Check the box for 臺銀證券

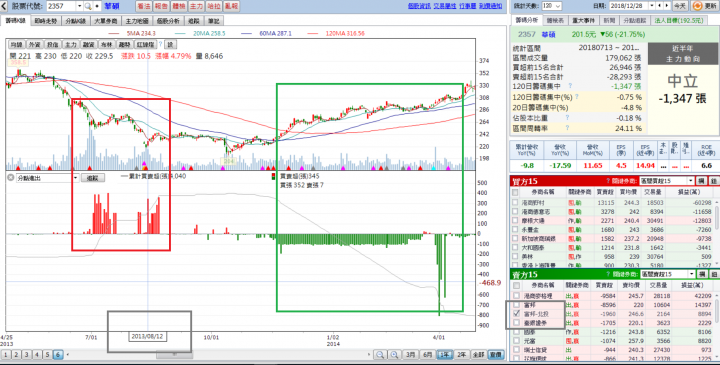pyautogui.click(x=517, y=323)
